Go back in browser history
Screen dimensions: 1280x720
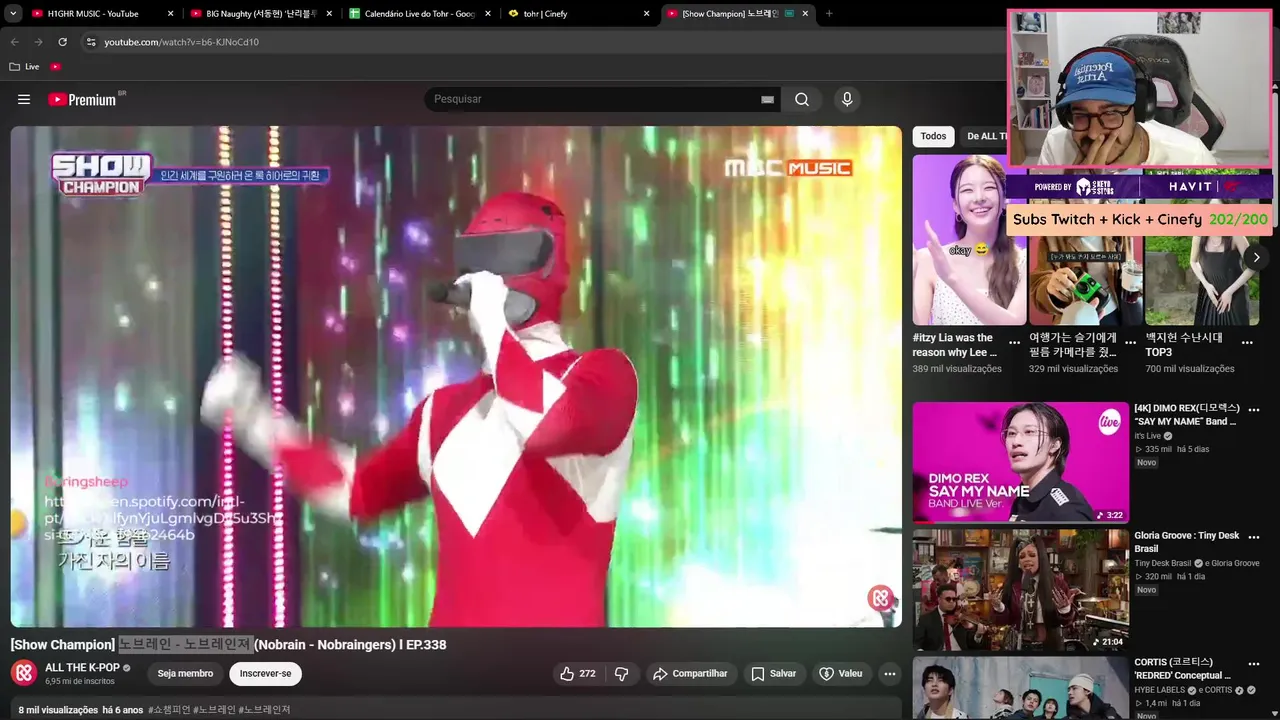click(x=14, y=42)
